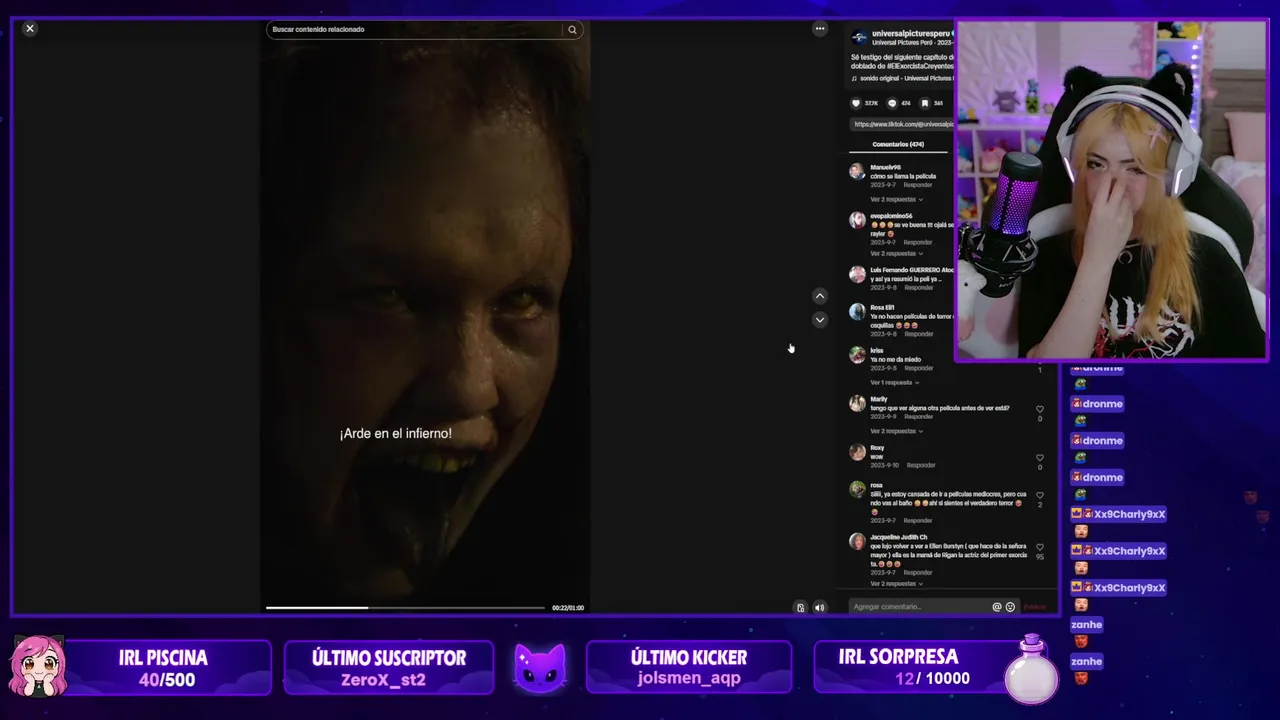Like Jacqueline Judith Ch's comment

[x=1040, y=547]
